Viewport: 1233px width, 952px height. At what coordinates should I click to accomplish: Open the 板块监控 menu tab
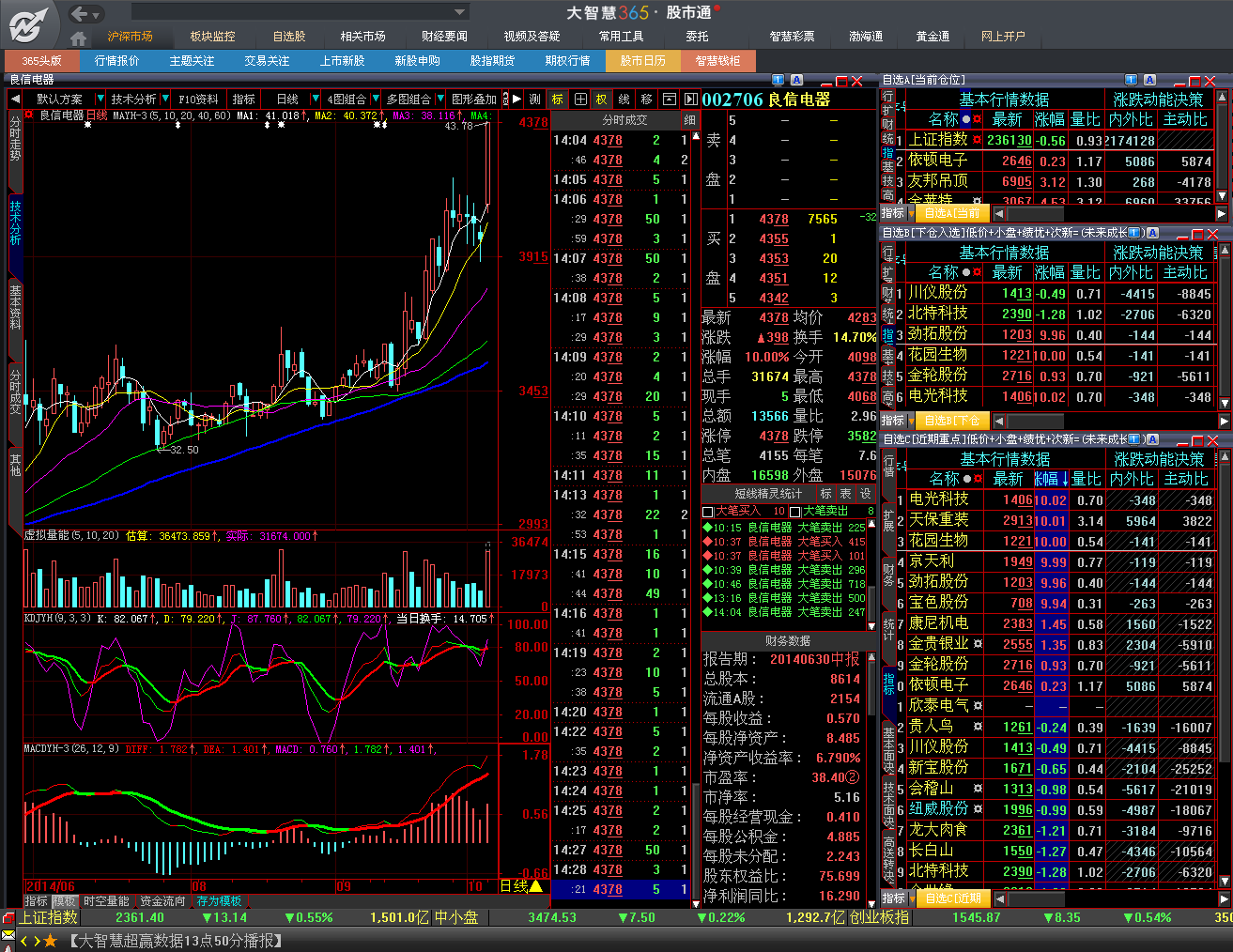(x=212, y=37)
